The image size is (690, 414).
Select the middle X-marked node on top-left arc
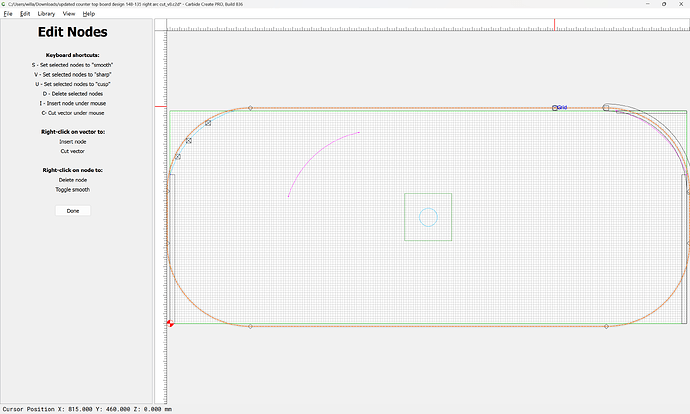tap(189, 140)
